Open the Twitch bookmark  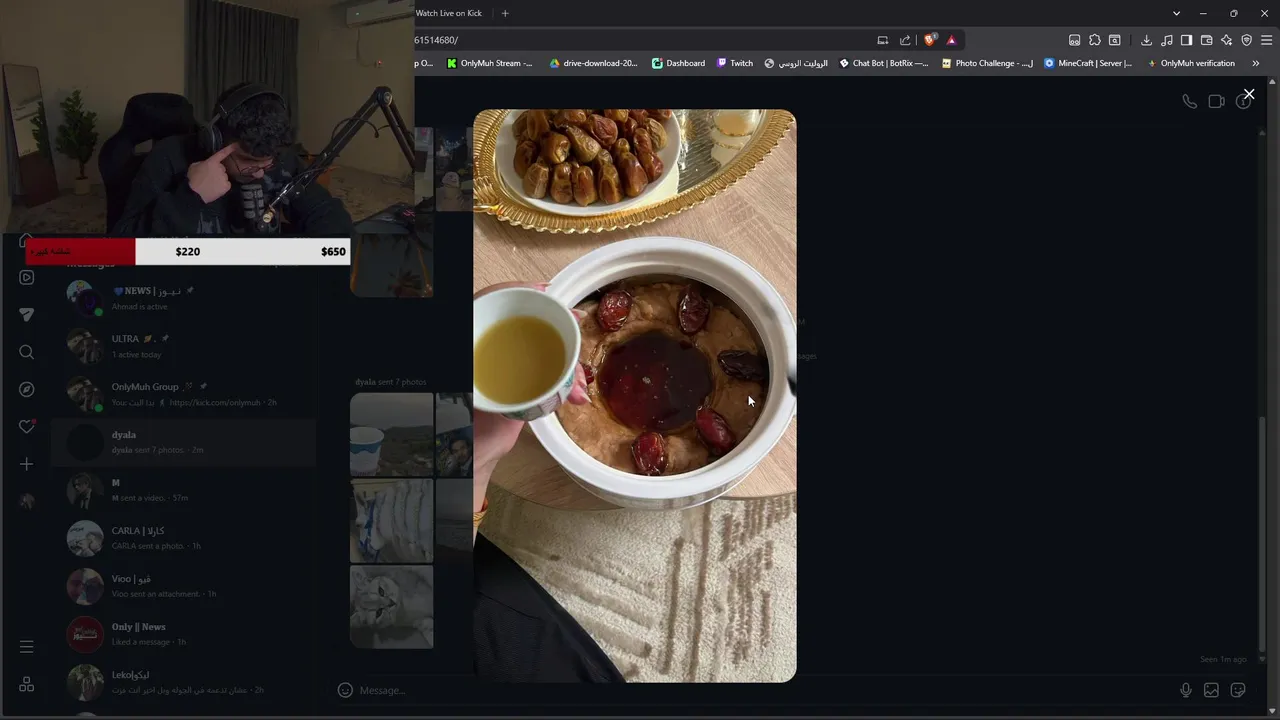point(735,63)
